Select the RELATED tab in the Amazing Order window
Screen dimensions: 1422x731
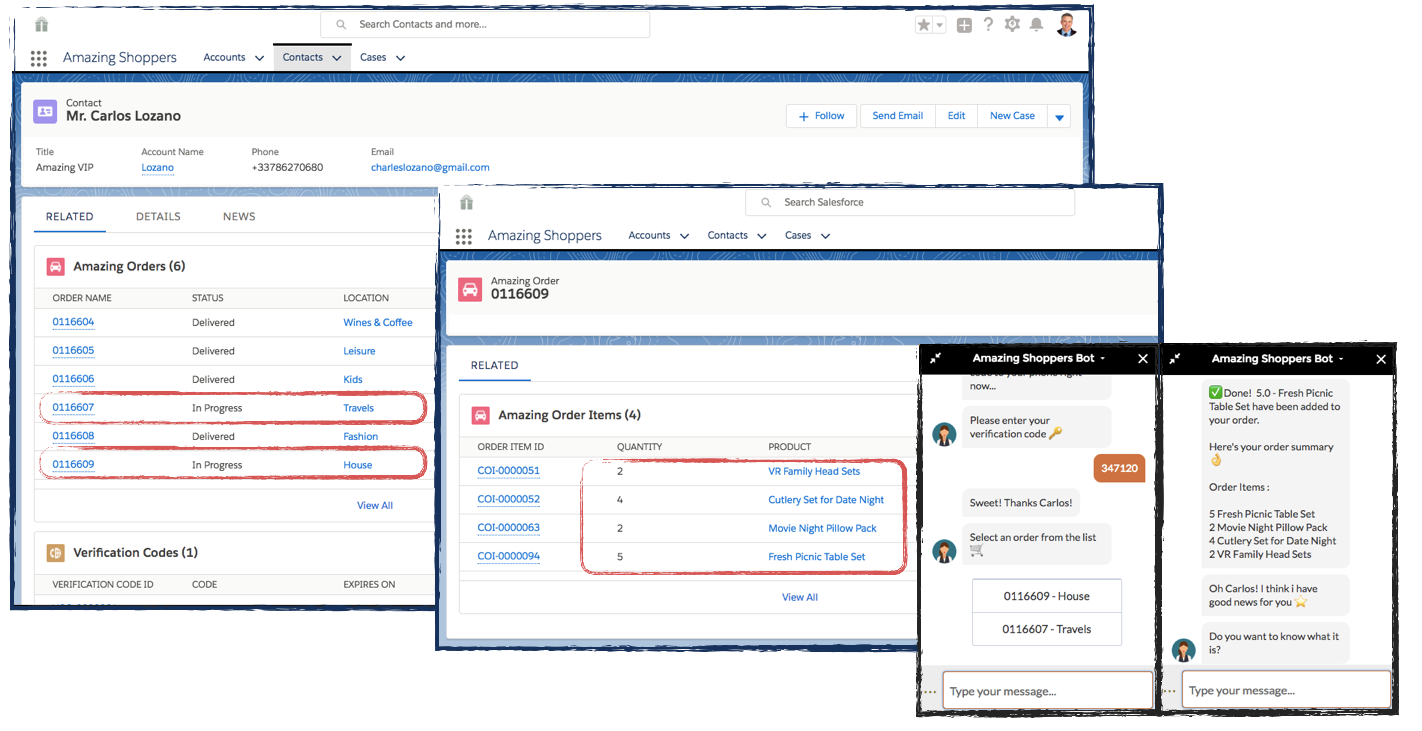[x=495, y=366]
